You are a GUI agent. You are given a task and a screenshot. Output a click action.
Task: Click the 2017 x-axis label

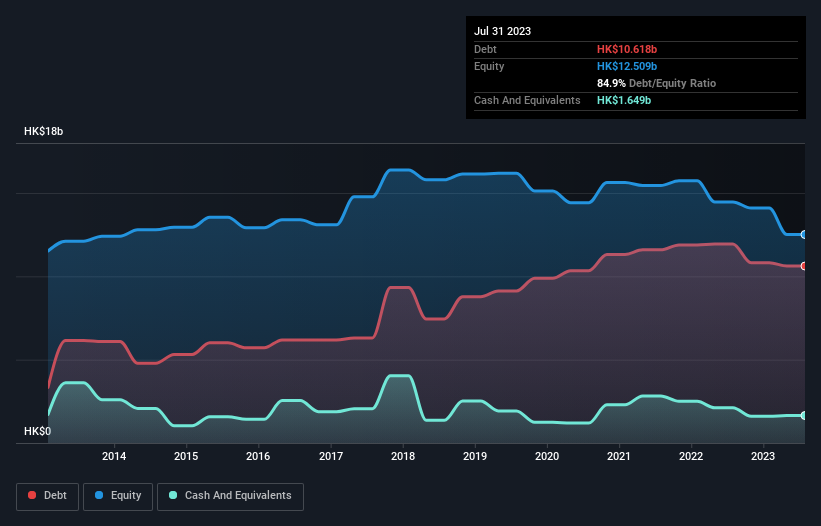pos(331,456)
